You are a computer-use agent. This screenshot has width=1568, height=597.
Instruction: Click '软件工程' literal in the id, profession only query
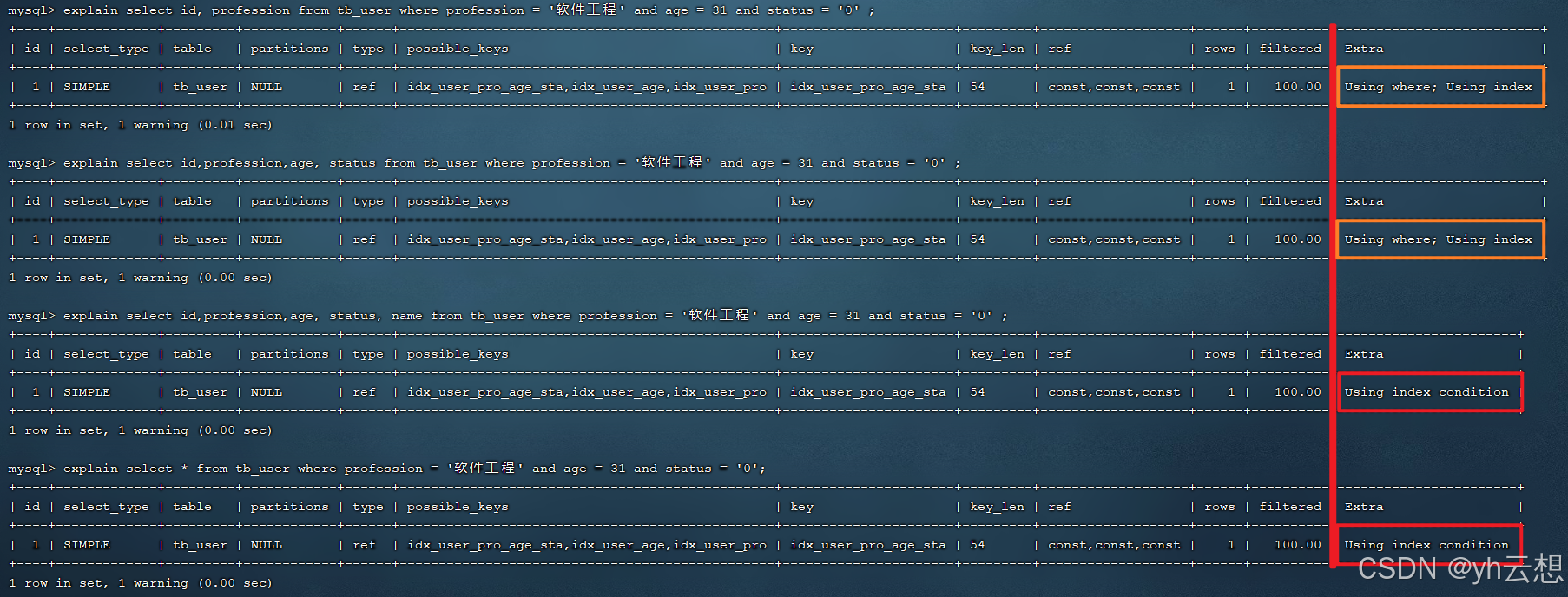point(587,10)
